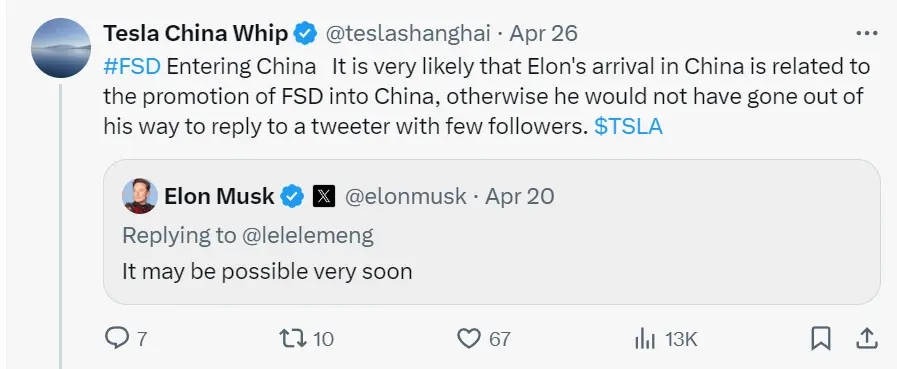Open the $TSLA cashtag link
The width and height of the screenshot is (897, 369).
pos(628,126)
